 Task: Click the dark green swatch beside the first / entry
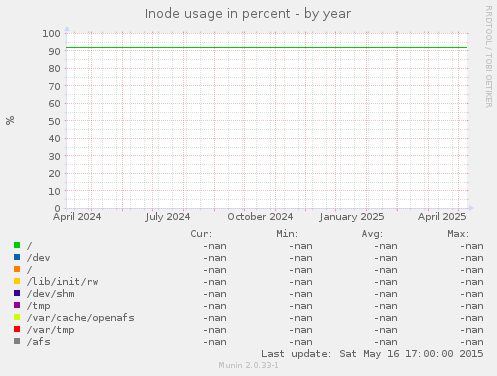(17, 245)
